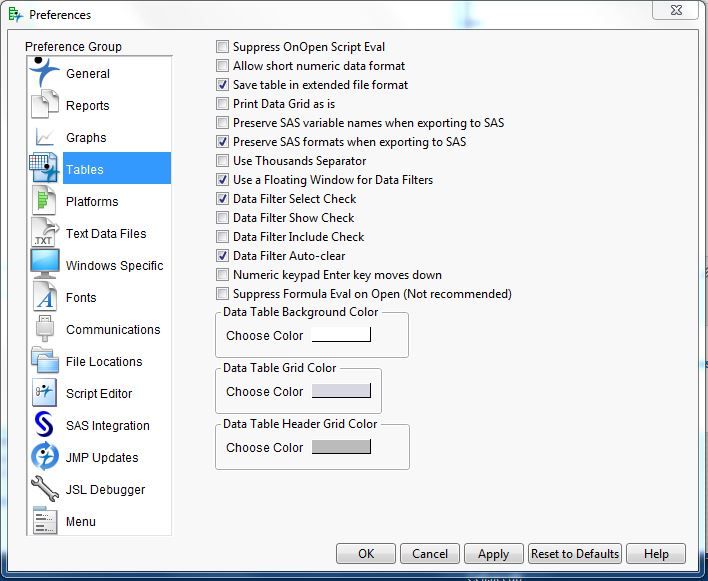Click the Text Data Files TXT icon
The width and height of the screenshot is (708, 581).
(44, 232)
